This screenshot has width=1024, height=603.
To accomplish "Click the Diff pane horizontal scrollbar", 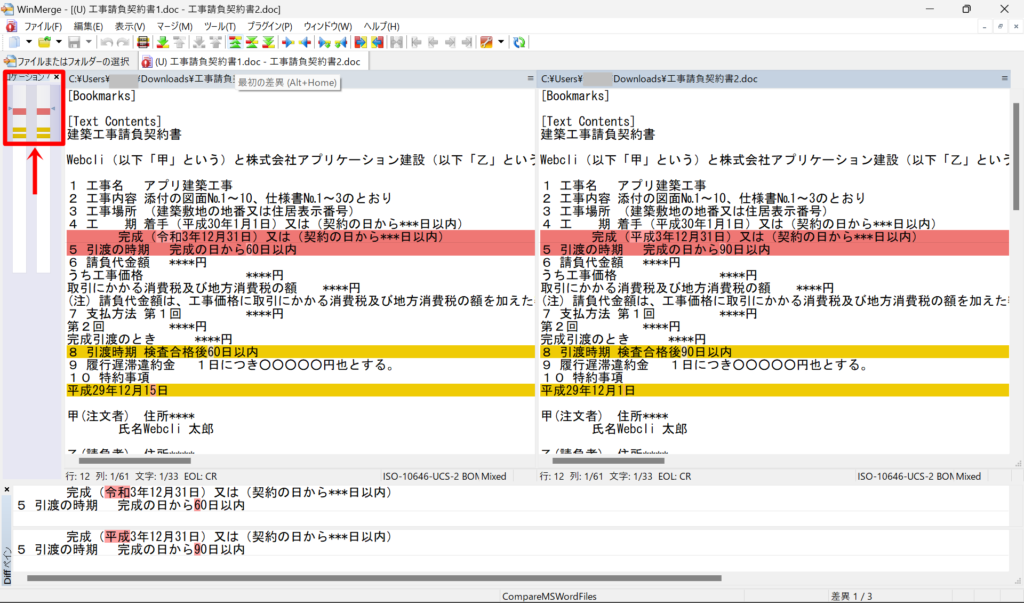I will pyautogui.click(x=300, y=578).
